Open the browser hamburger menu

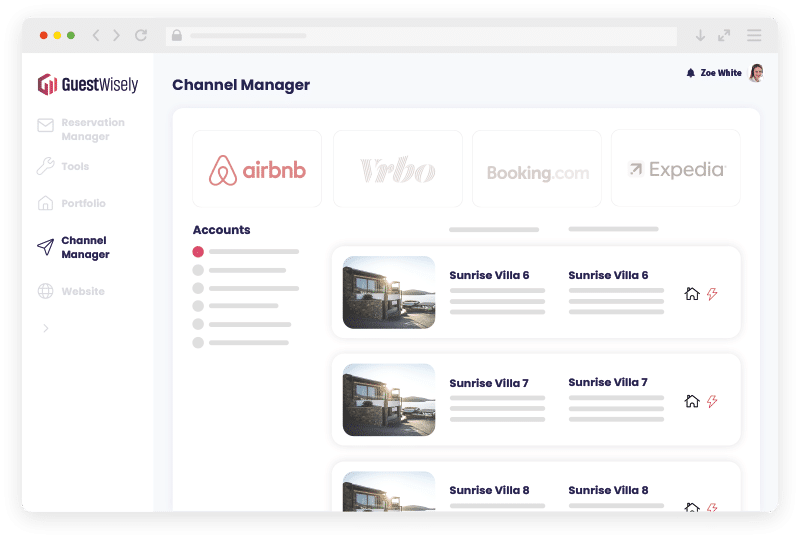[x=754, y=35]
